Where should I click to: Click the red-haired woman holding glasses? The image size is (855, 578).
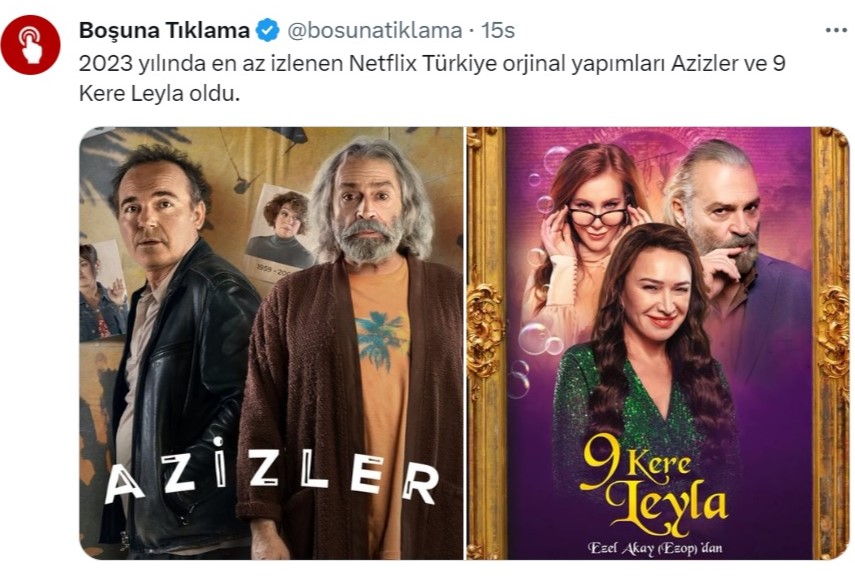[586, 240]
